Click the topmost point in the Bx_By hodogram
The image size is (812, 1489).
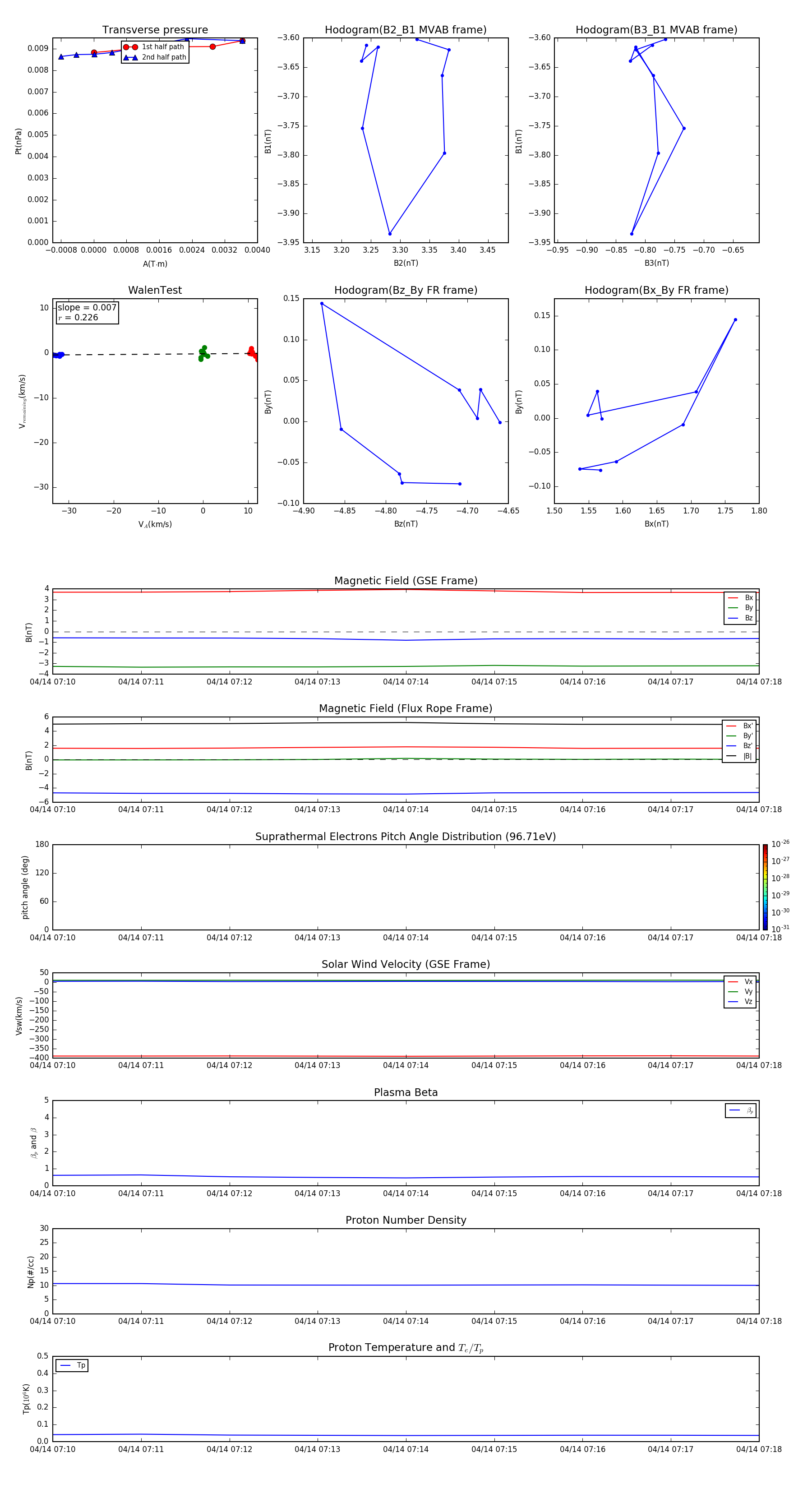click(x=735, y=319)
